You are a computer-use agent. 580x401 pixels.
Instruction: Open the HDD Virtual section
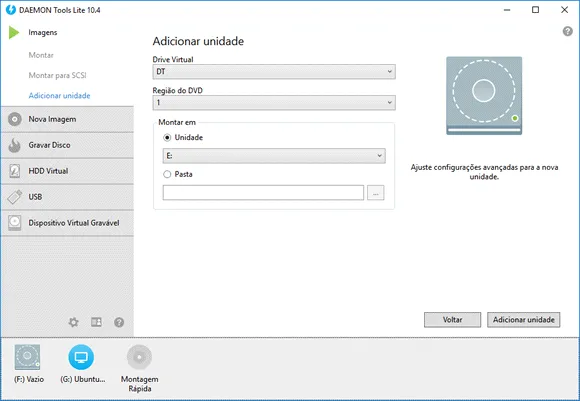pyautogui.click(x=67, y=171)
